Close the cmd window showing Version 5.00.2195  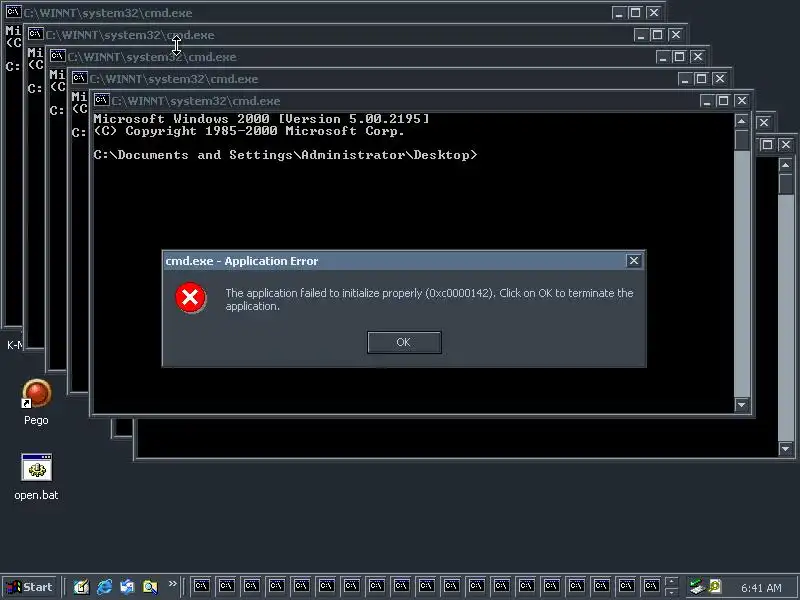[x=741, y=101]
